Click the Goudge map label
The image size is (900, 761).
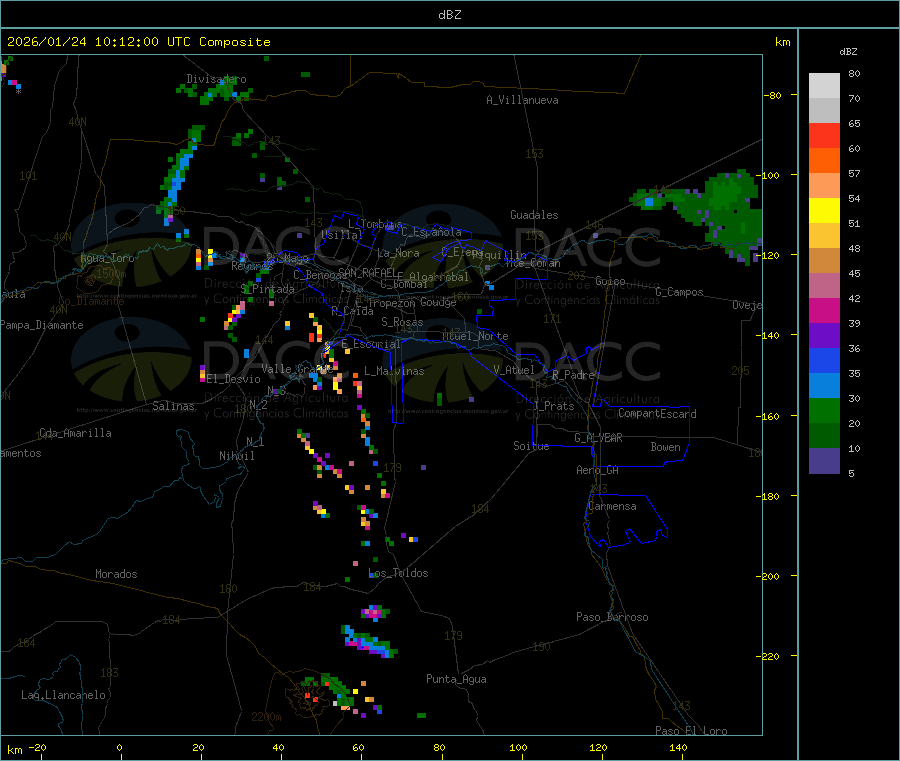point(438,302)
